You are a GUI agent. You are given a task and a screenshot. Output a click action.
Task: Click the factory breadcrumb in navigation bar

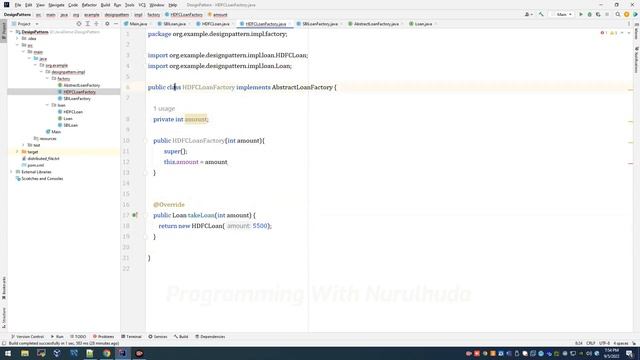coord(153,15)
